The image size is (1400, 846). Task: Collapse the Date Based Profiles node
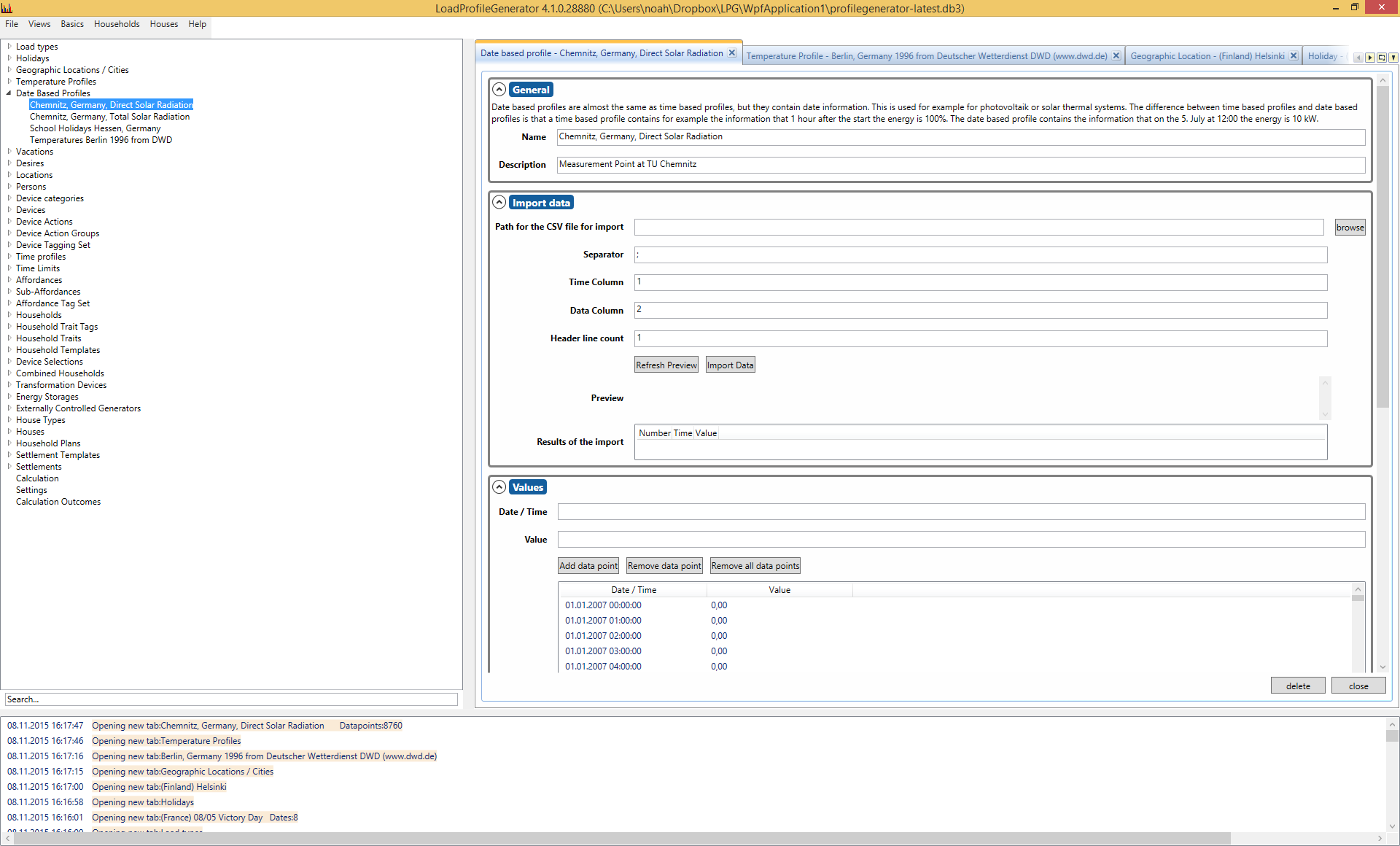[x=9, y=93]
